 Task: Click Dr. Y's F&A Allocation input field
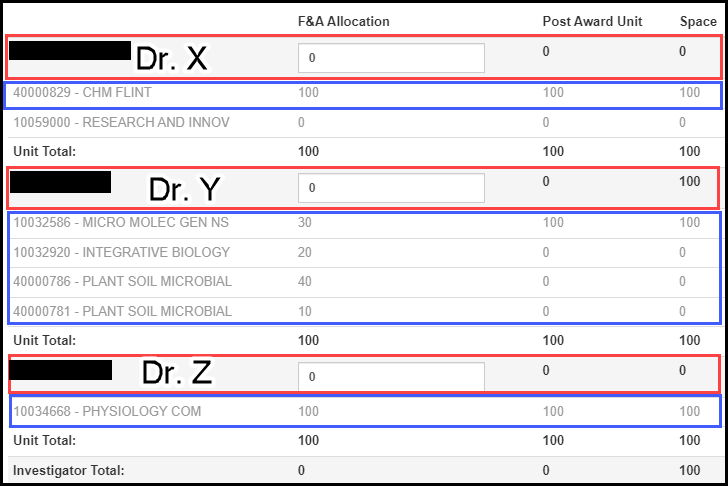[391, 188]
